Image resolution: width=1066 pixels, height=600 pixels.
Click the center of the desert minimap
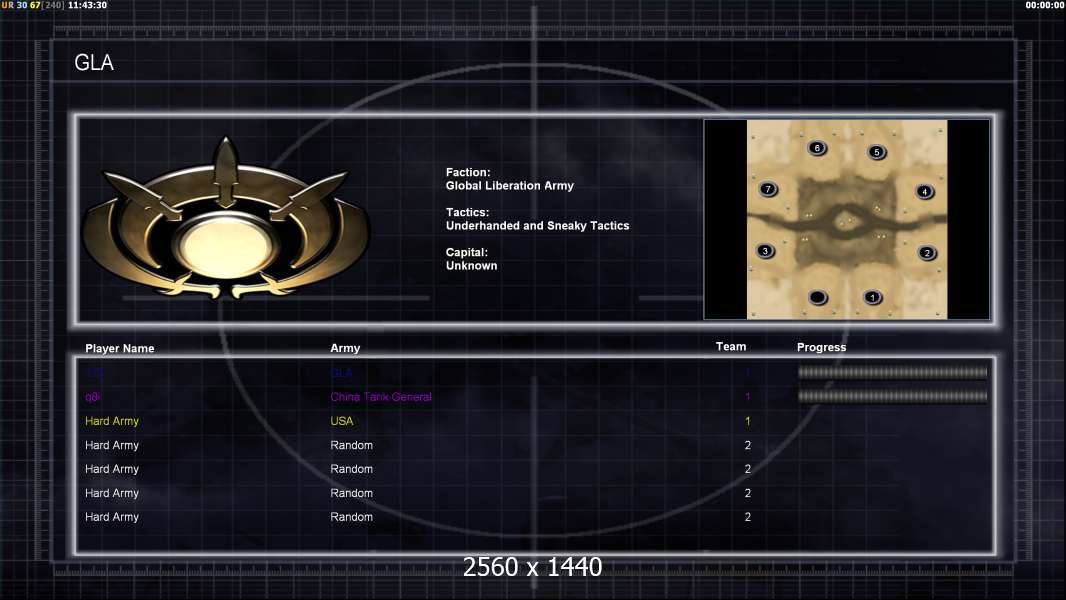pos(847,219)
